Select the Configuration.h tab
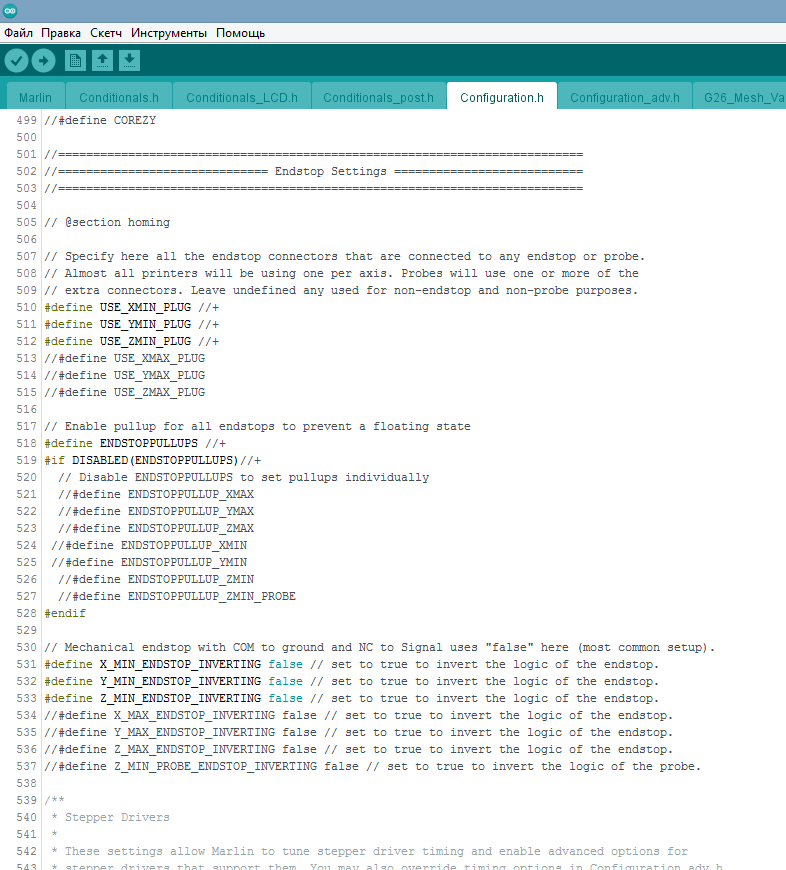The height and width of the screenshot is (870, 786). point(501,98)
